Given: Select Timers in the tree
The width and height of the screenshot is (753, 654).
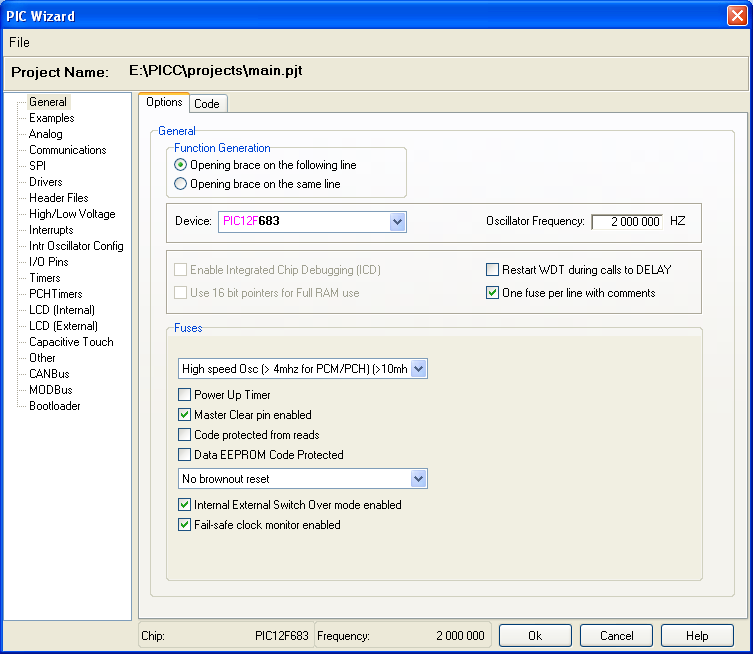Looking at the screenshot, I should (45, 278).
